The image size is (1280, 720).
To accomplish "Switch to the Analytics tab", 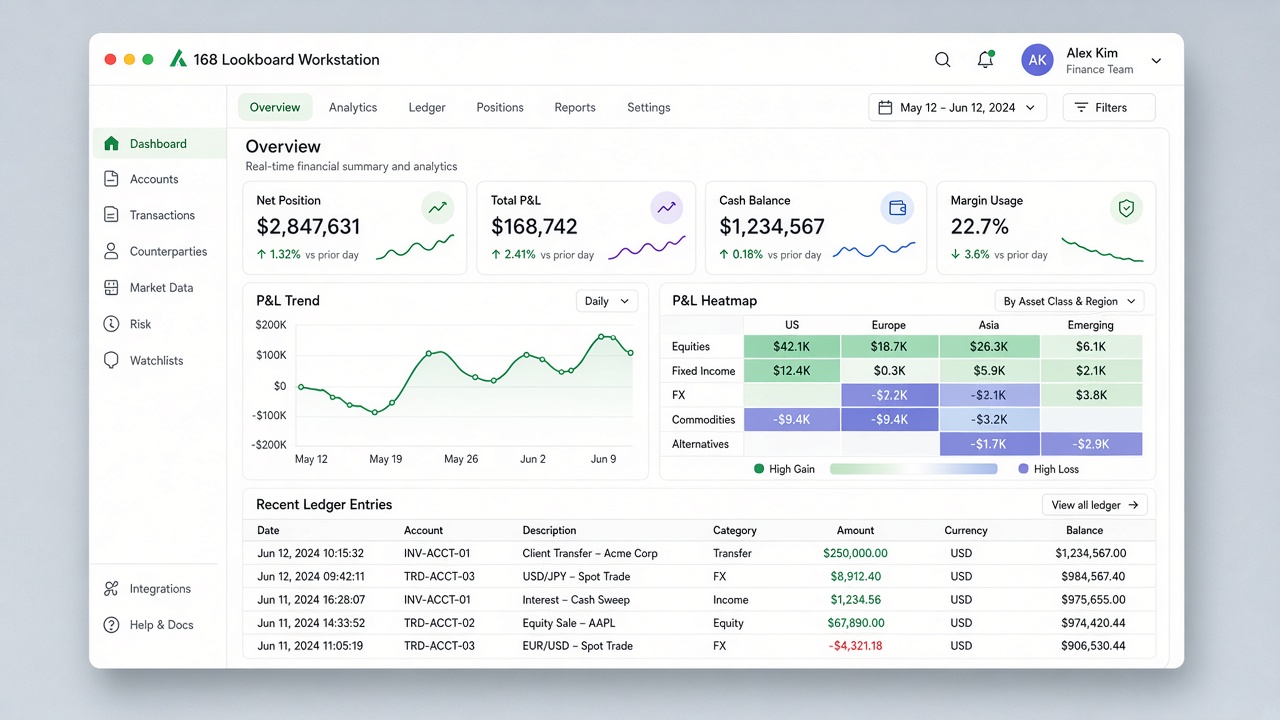I will point(353,107).
